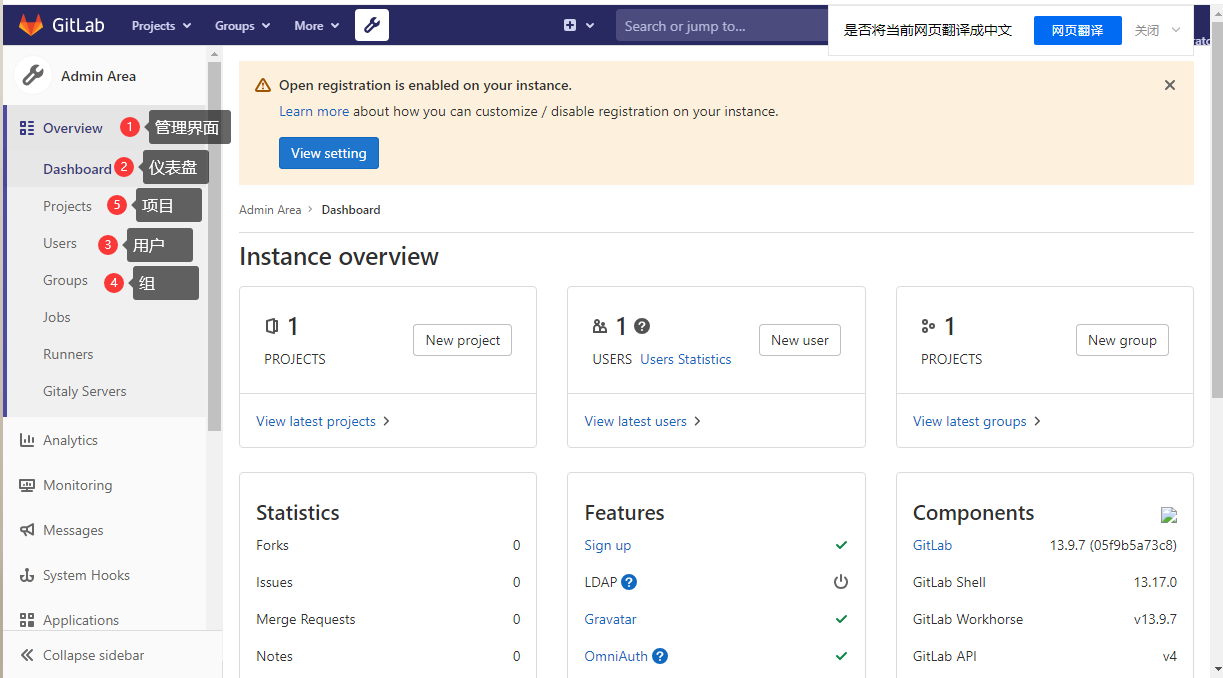The image size is (1223, 678).
Task: Expand the new item dropdown arrow
Action: pos(590,26)
